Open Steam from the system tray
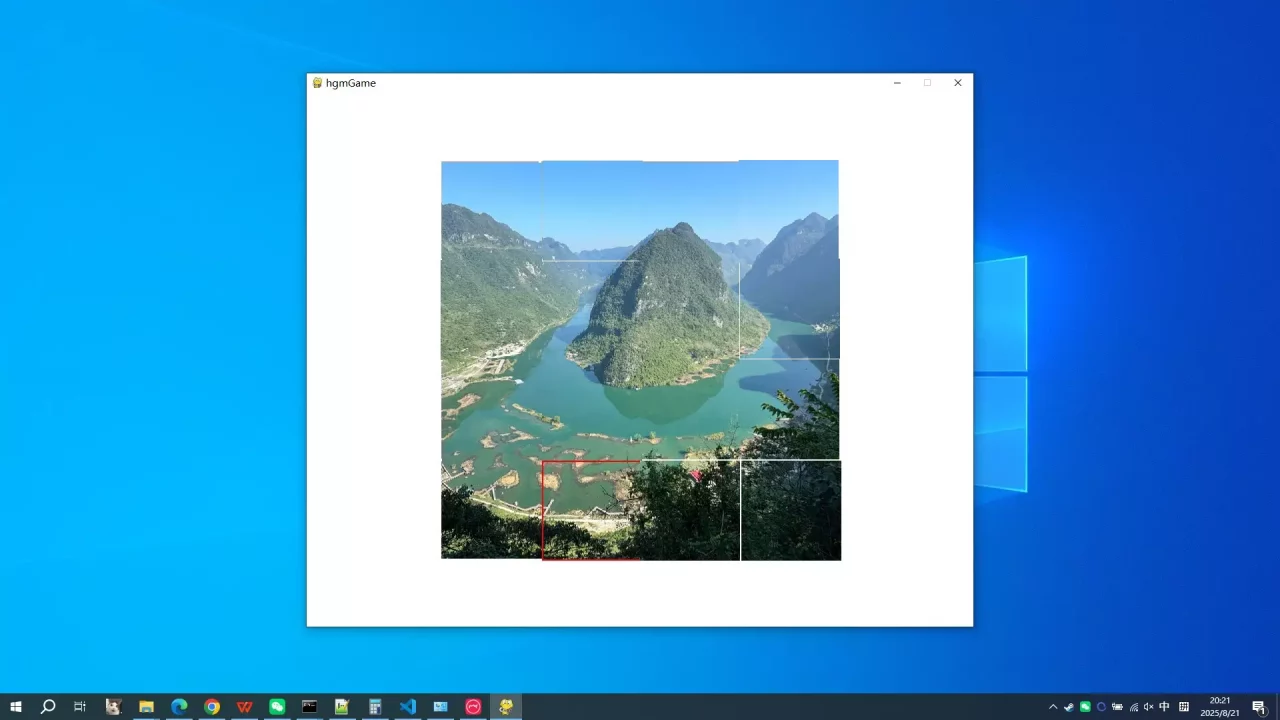Viewport: 1280px width, 720px height. (1069, 707)
